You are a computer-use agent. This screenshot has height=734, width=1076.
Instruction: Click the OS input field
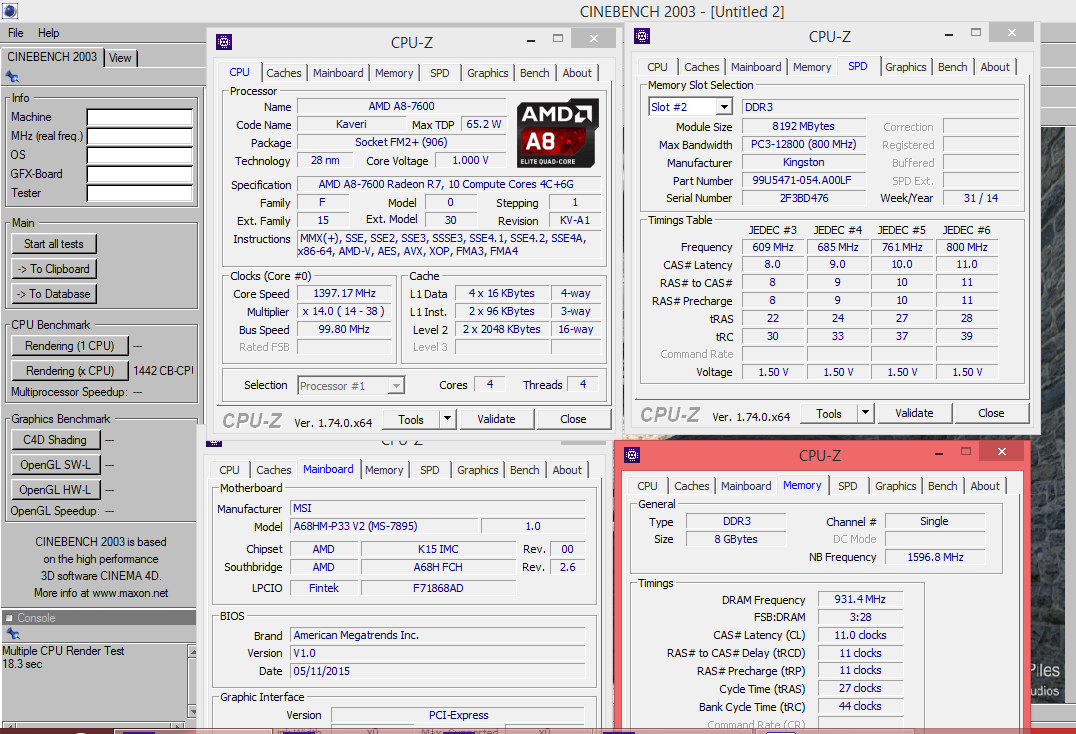(x=139, y=155)
